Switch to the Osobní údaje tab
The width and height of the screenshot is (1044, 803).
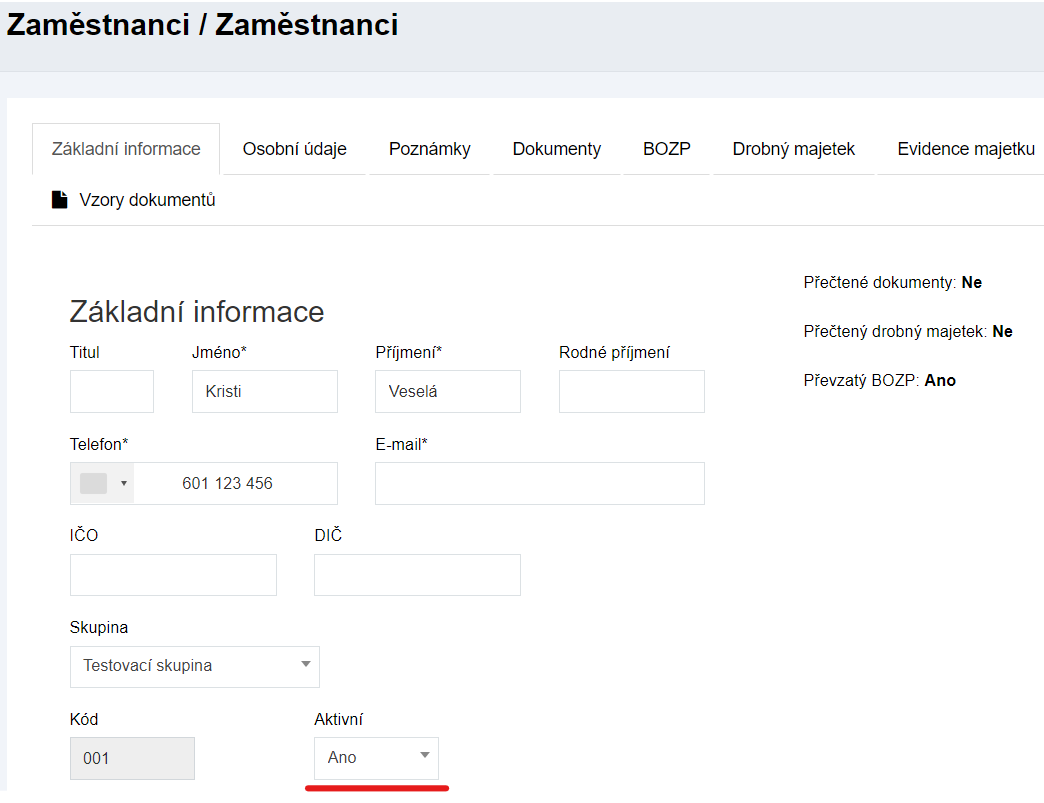(294, 149)
